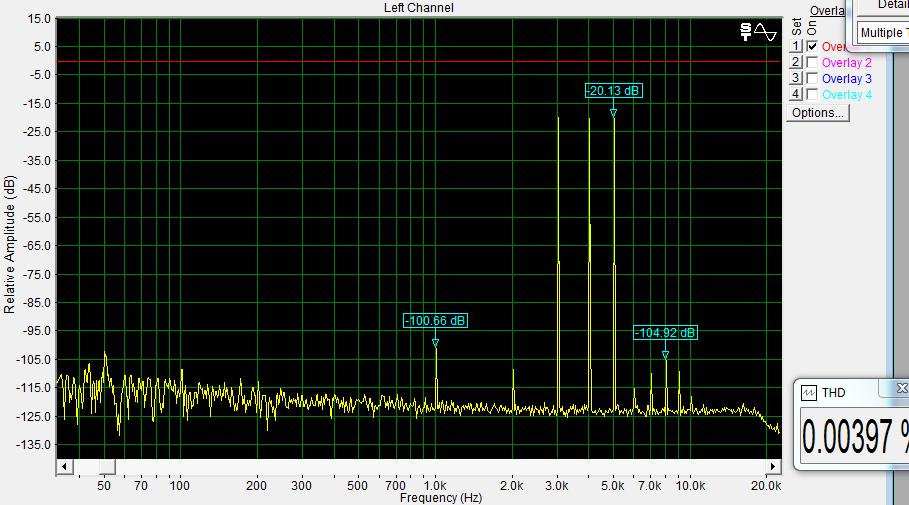
Task: Click the Overlay 4 cyan label
Action: (846, 95)
